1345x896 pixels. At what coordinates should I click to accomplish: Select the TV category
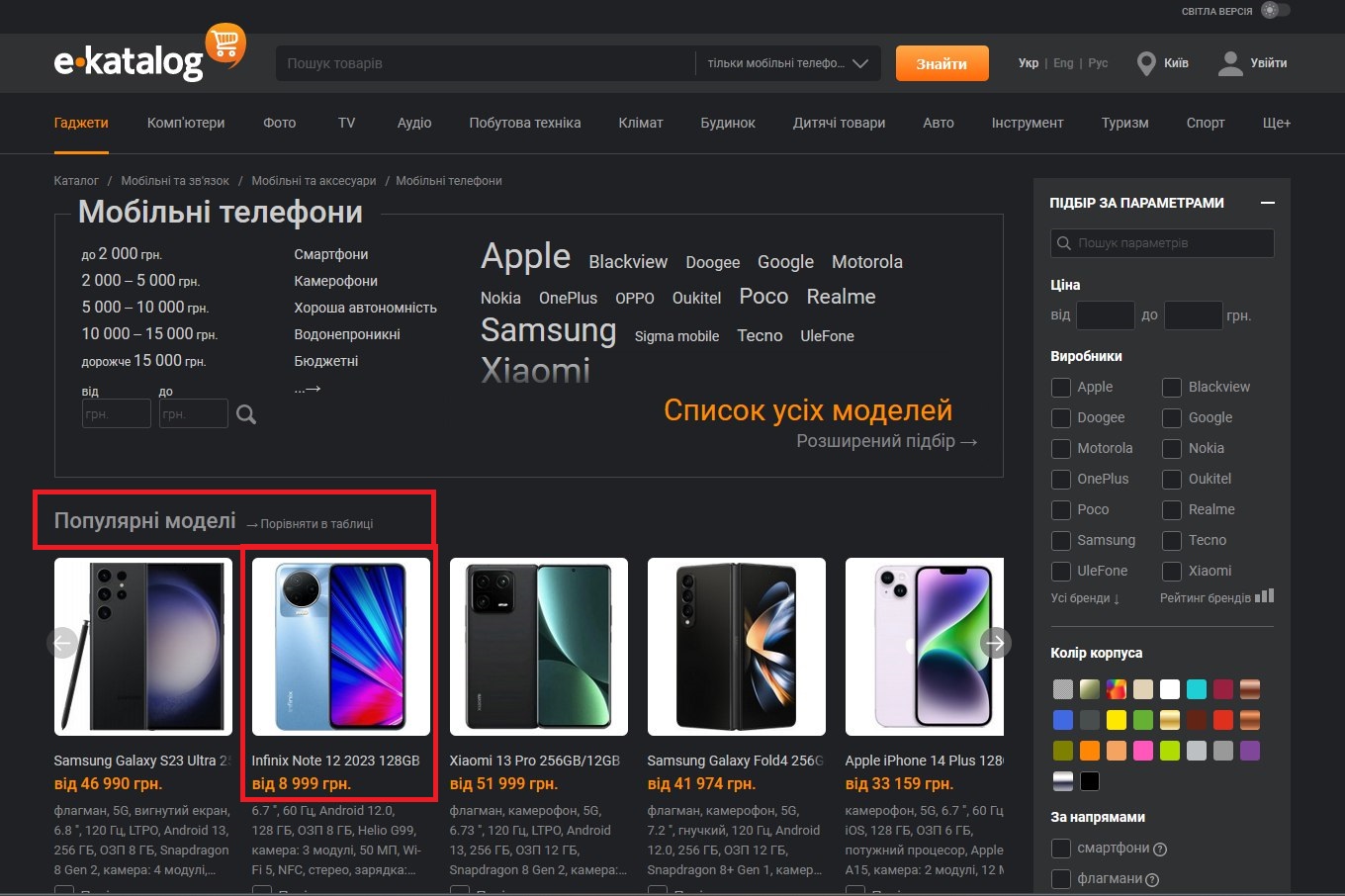coord(346,123)
